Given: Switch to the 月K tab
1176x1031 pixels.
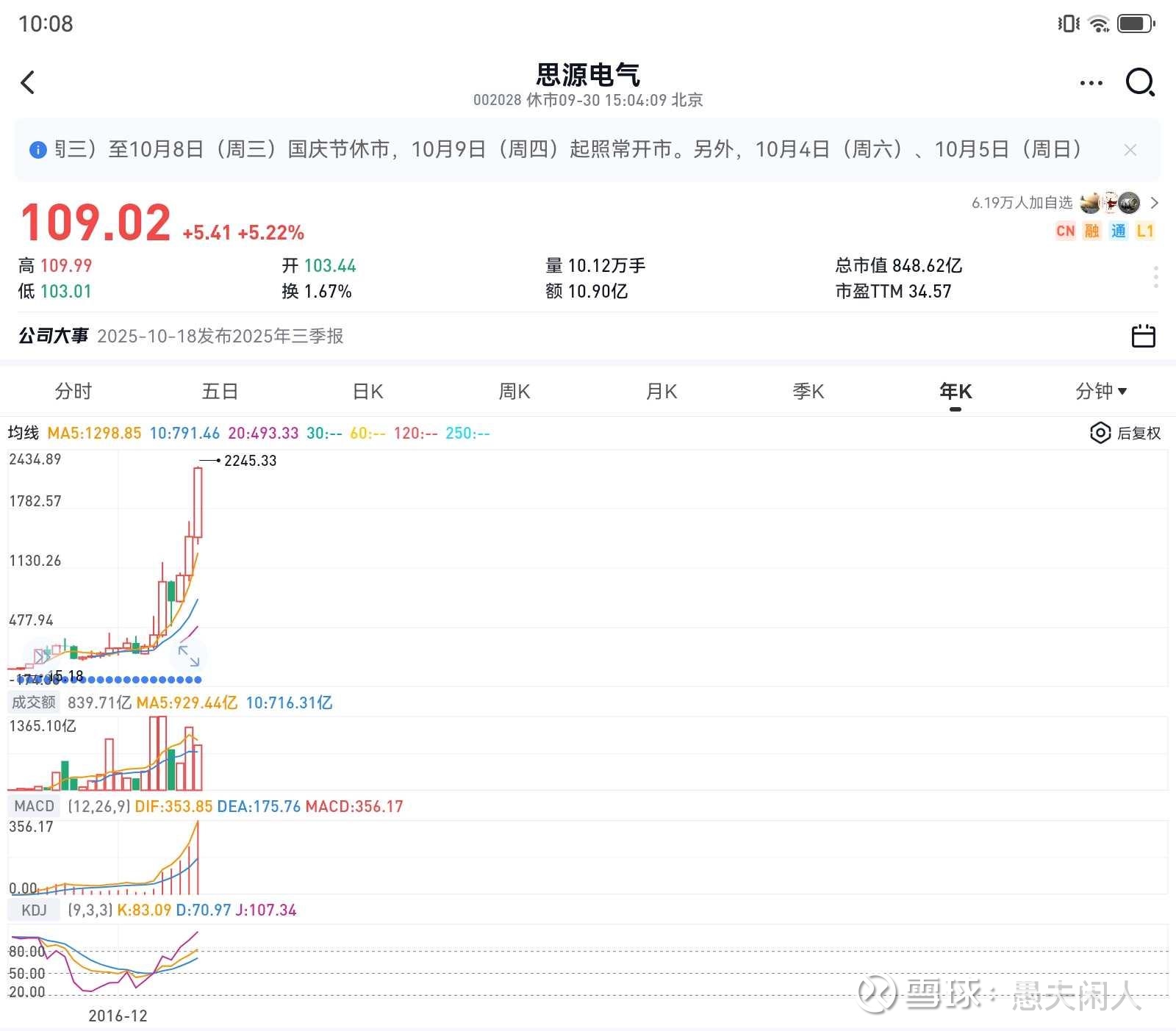Looking at the screenshot, I should (x=661, y=391).
